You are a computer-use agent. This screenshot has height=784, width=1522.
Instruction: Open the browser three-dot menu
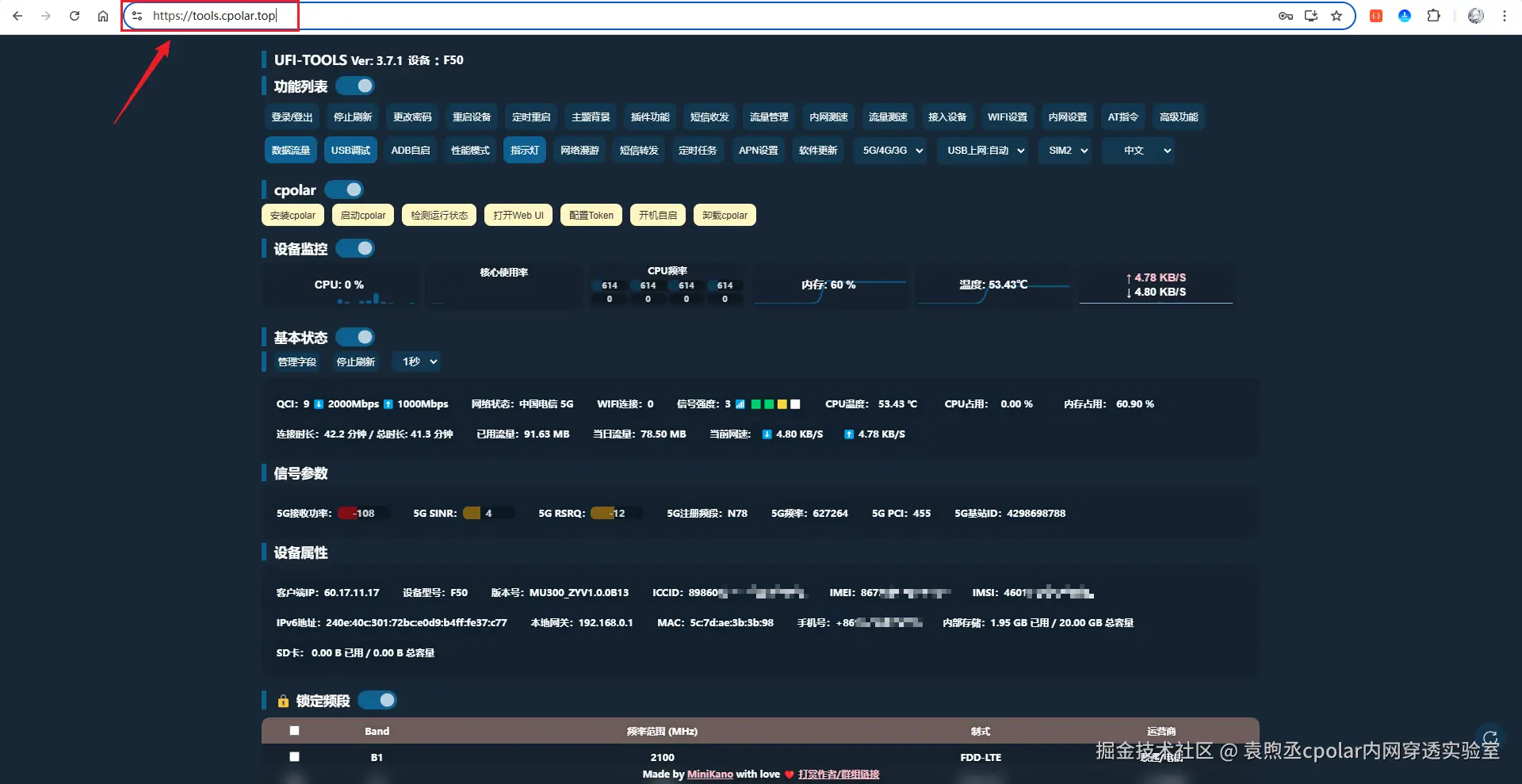1505,16
